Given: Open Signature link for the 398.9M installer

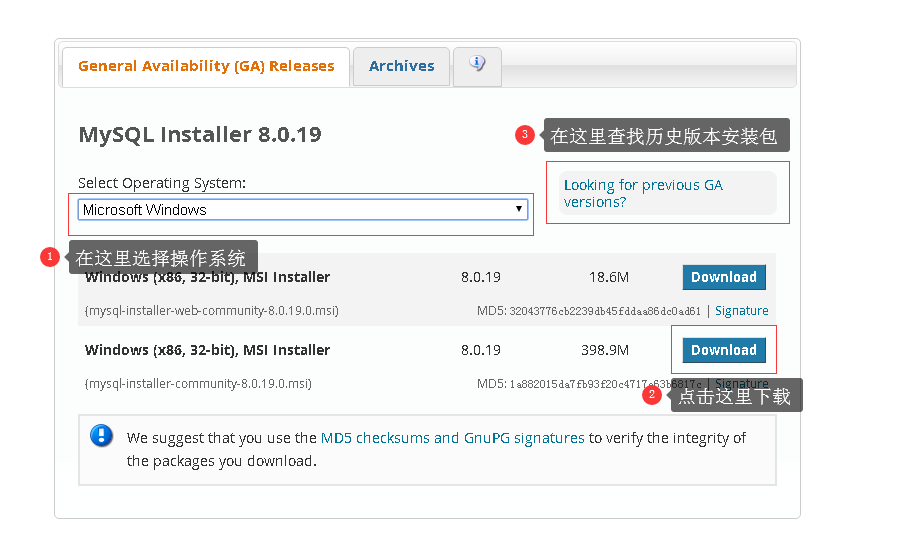Looking at the screenshot, I should pos(741,383).
